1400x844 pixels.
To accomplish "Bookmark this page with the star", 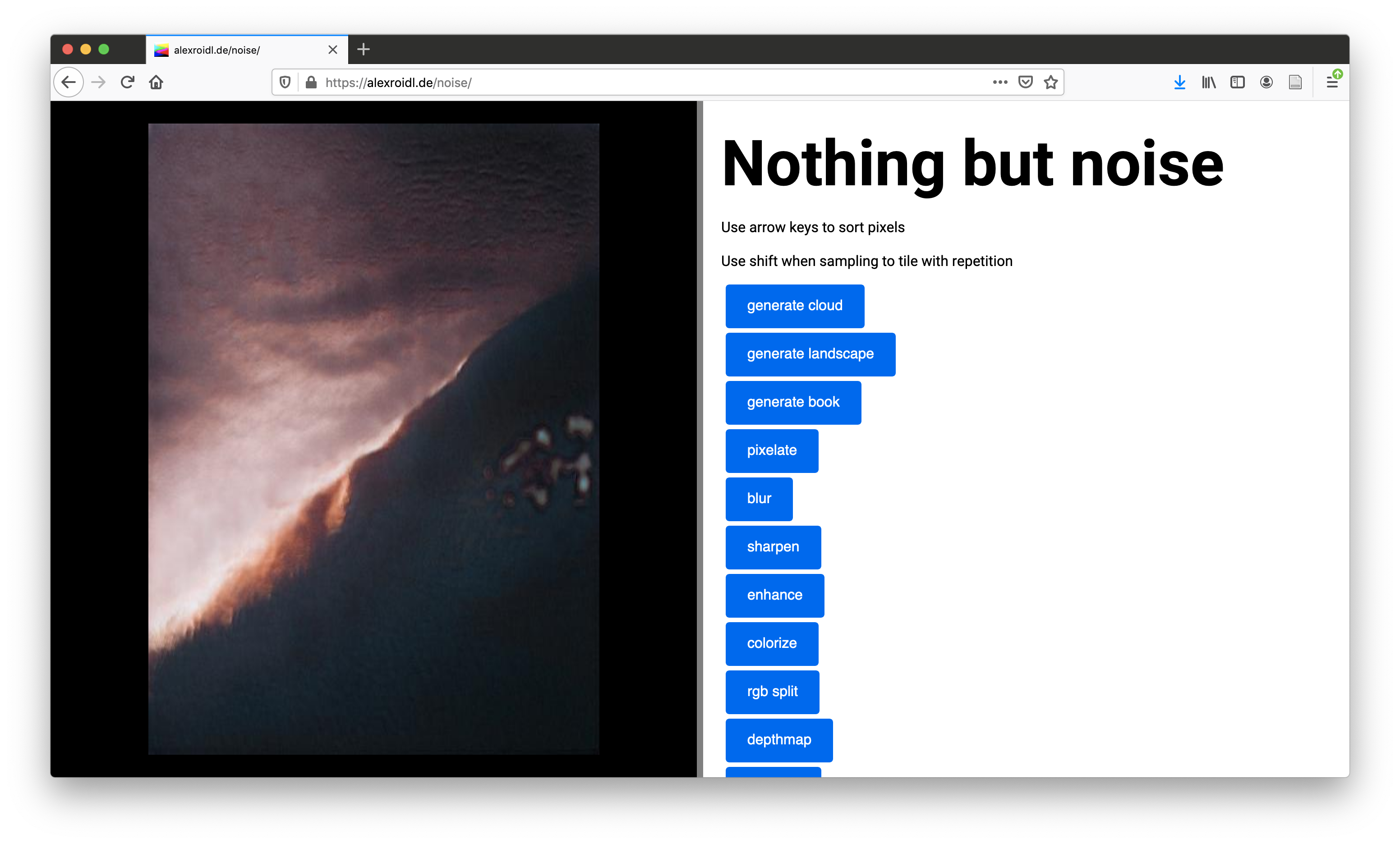I will coord(1050,83).
